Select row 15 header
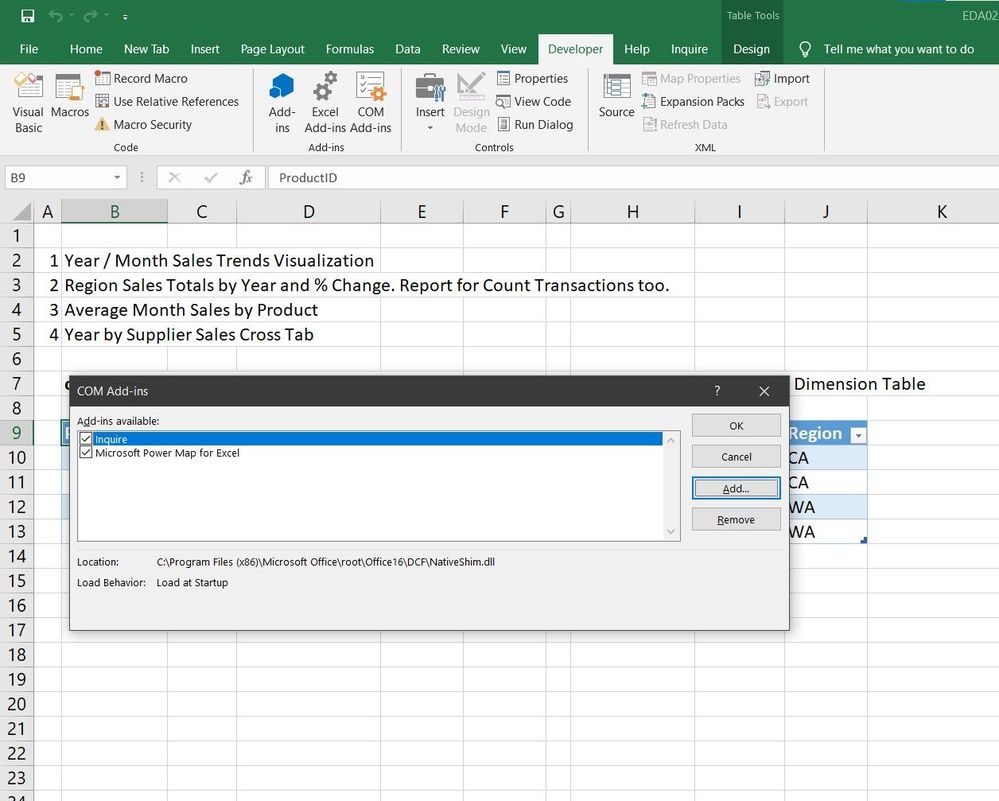Viewport: 999px width, 801px height. pos(17,581)
